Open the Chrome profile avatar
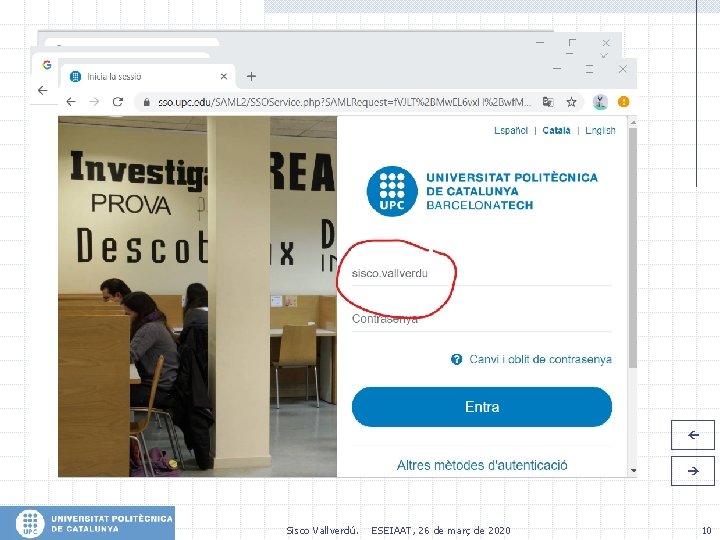This screenshot has height=540, width=720. coord(600,101)
